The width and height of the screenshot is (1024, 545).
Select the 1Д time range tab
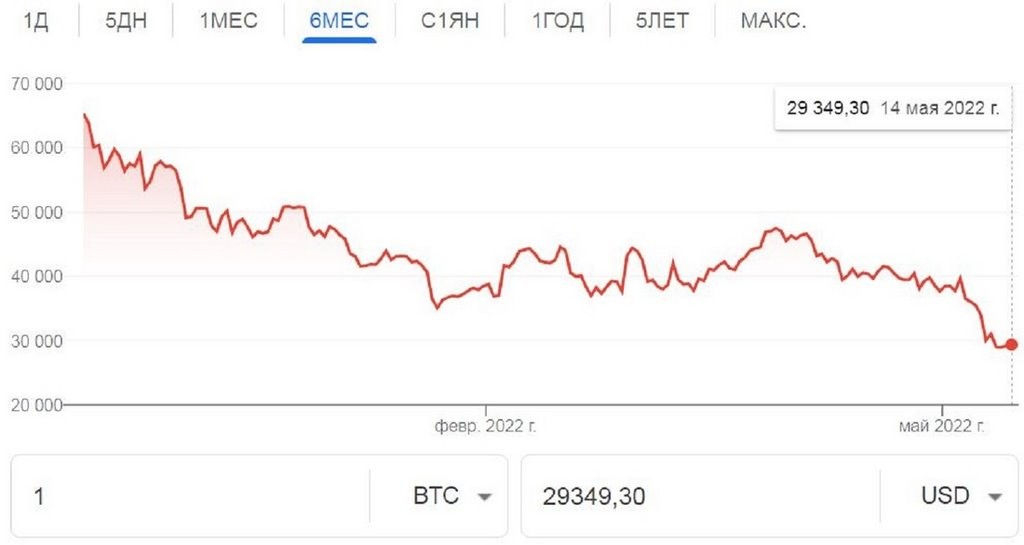click(x=34, y=21)
